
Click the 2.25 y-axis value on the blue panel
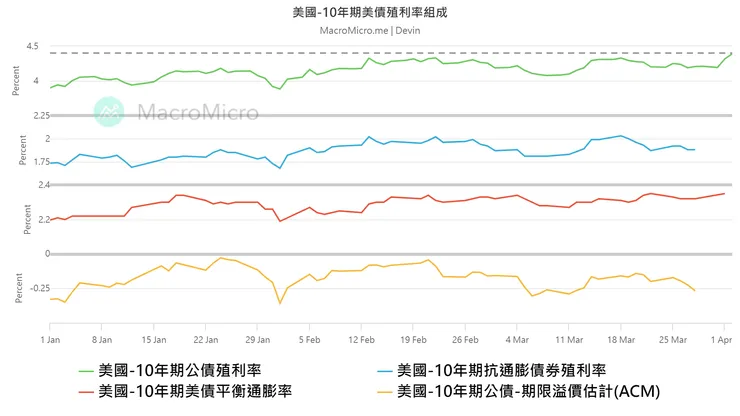point(40,116)
